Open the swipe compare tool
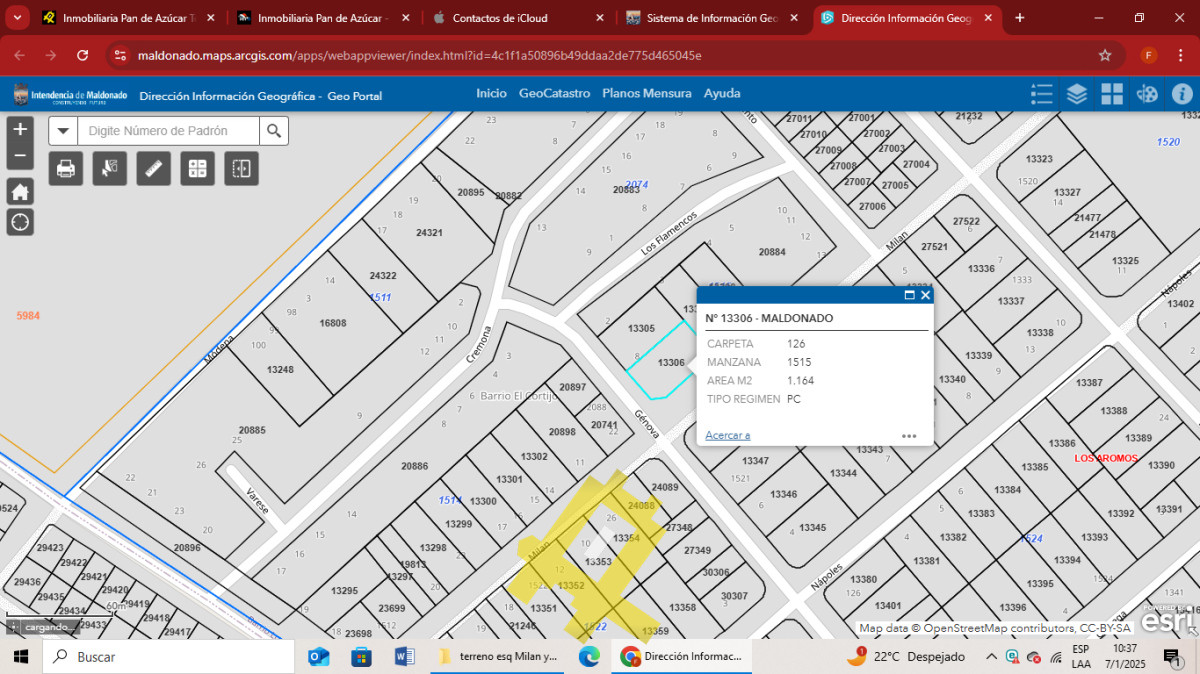 (241, 168)
